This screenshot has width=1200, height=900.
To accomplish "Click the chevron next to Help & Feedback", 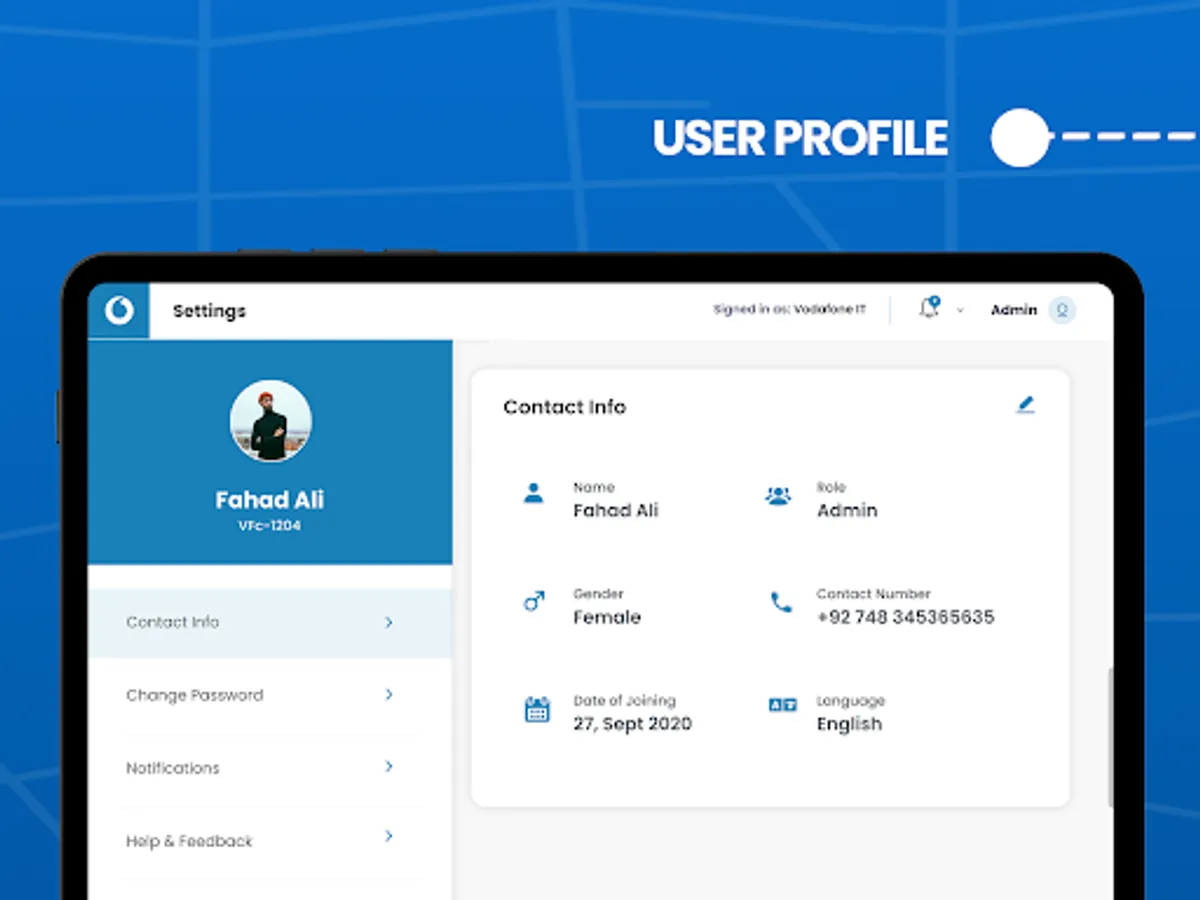I will [389, 836].
